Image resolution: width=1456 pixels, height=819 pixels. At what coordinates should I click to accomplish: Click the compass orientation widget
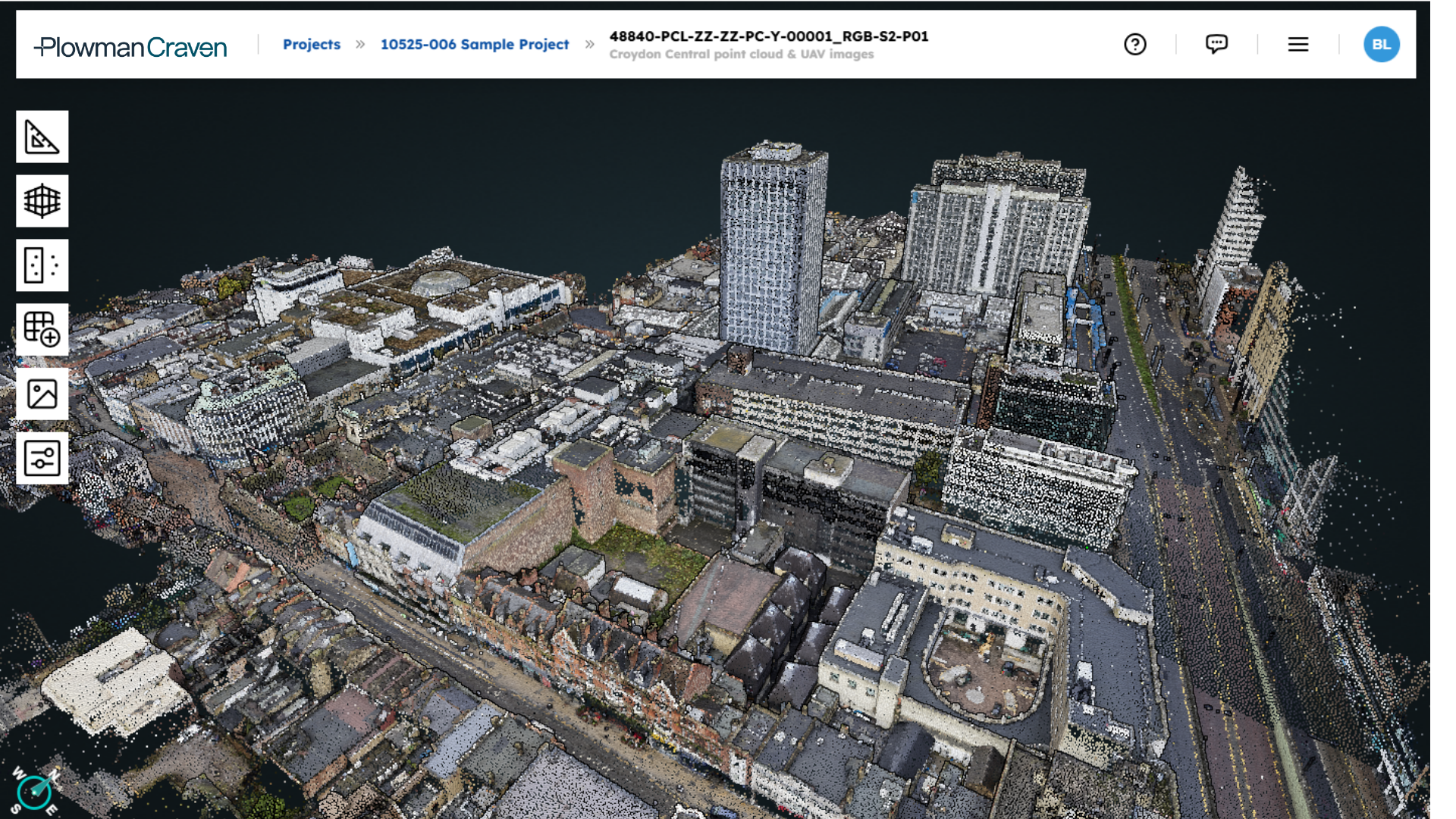[34, 792]
